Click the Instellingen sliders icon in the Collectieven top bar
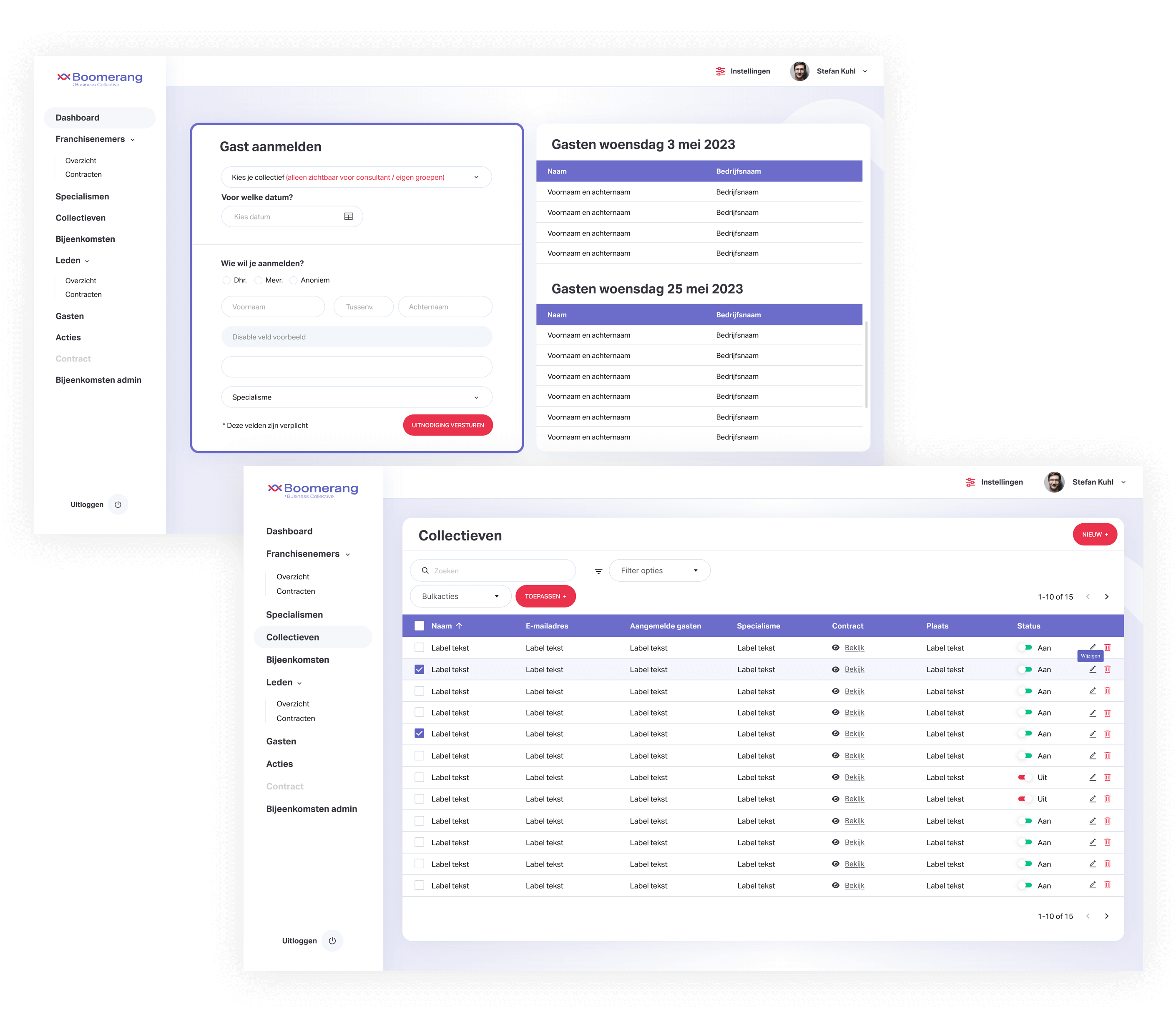This screenshot has width=1176, height=1035. pos(970,482)
